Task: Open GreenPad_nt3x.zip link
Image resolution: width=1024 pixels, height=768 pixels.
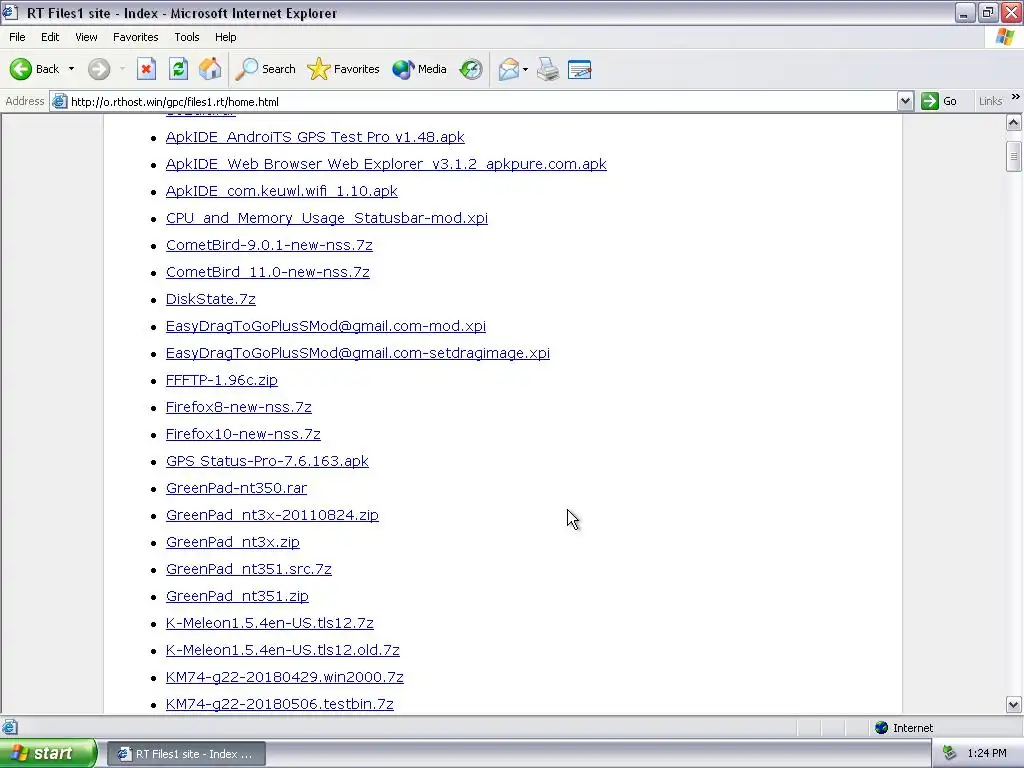Action: [232, 542]
